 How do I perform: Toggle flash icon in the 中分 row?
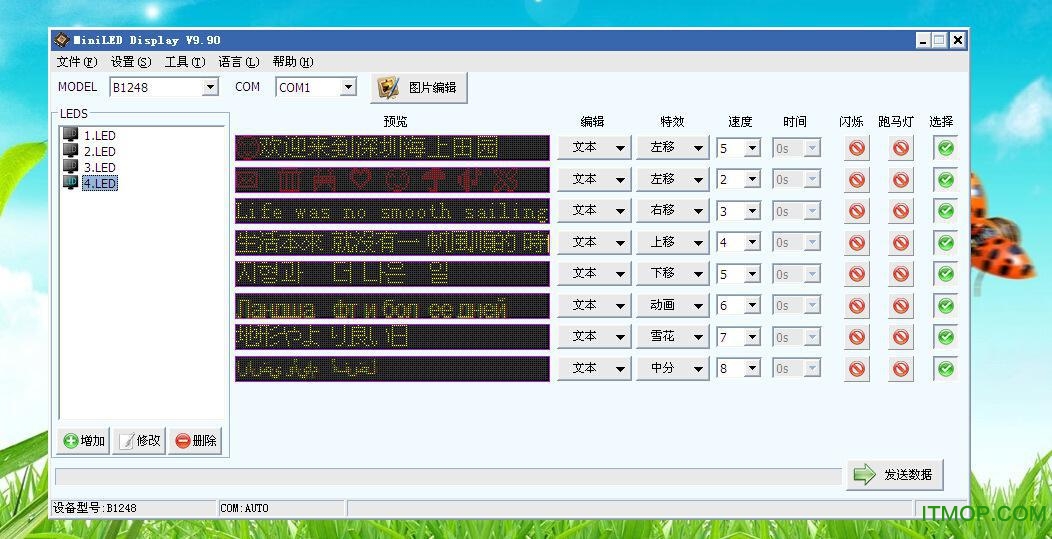pos(856,369)
